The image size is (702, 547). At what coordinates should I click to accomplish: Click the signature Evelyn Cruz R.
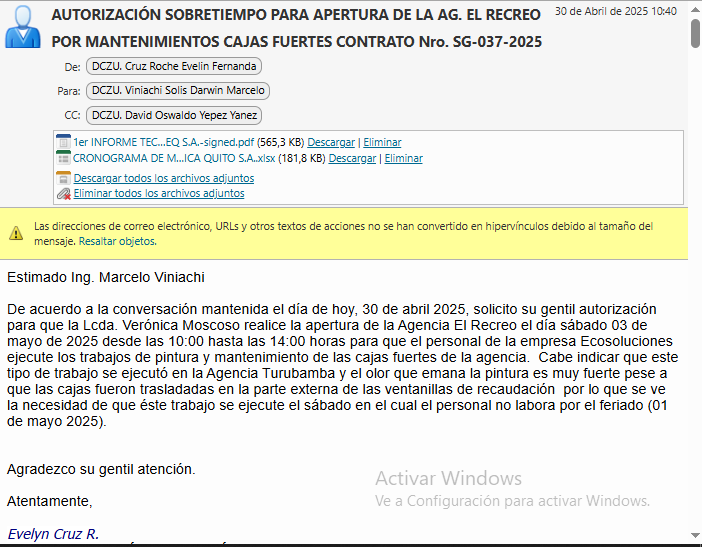[53, 534]
